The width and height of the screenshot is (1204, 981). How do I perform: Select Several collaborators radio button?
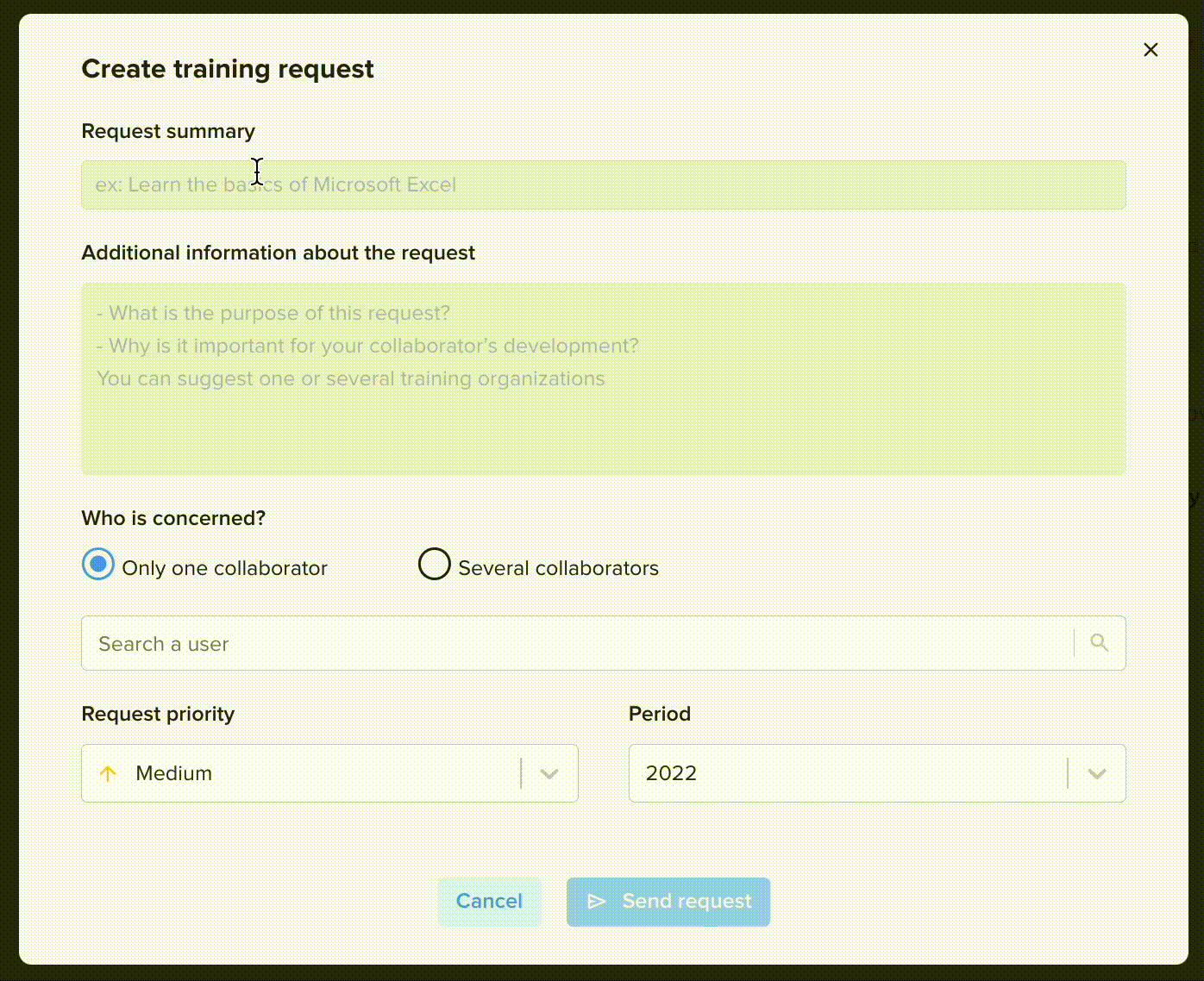pyautogui.click(x=435, y=565)
